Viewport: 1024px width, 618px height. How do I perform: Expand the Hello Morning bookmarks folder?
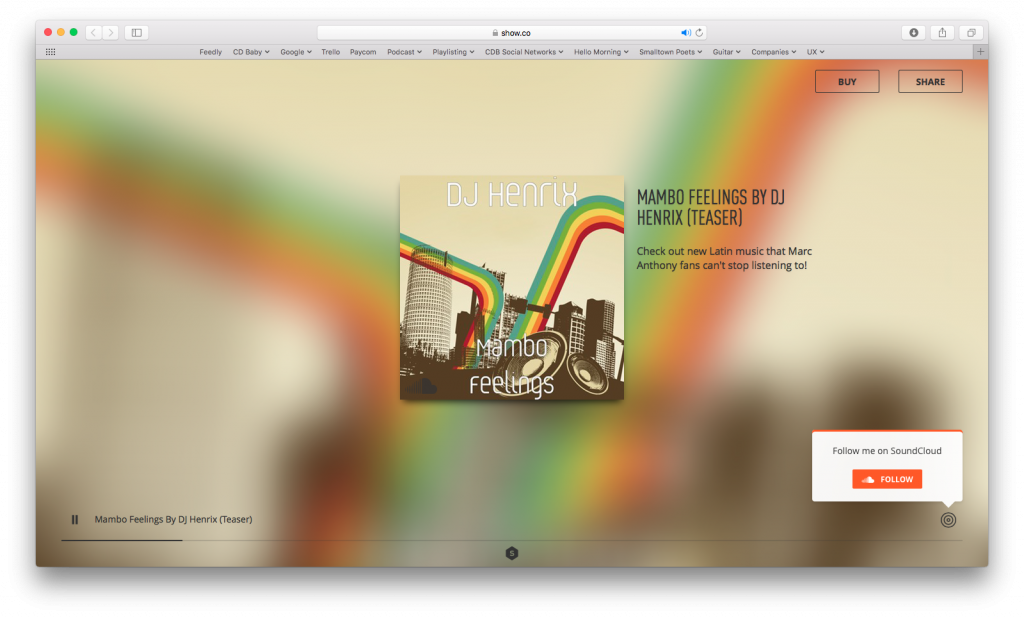(601, 52)
